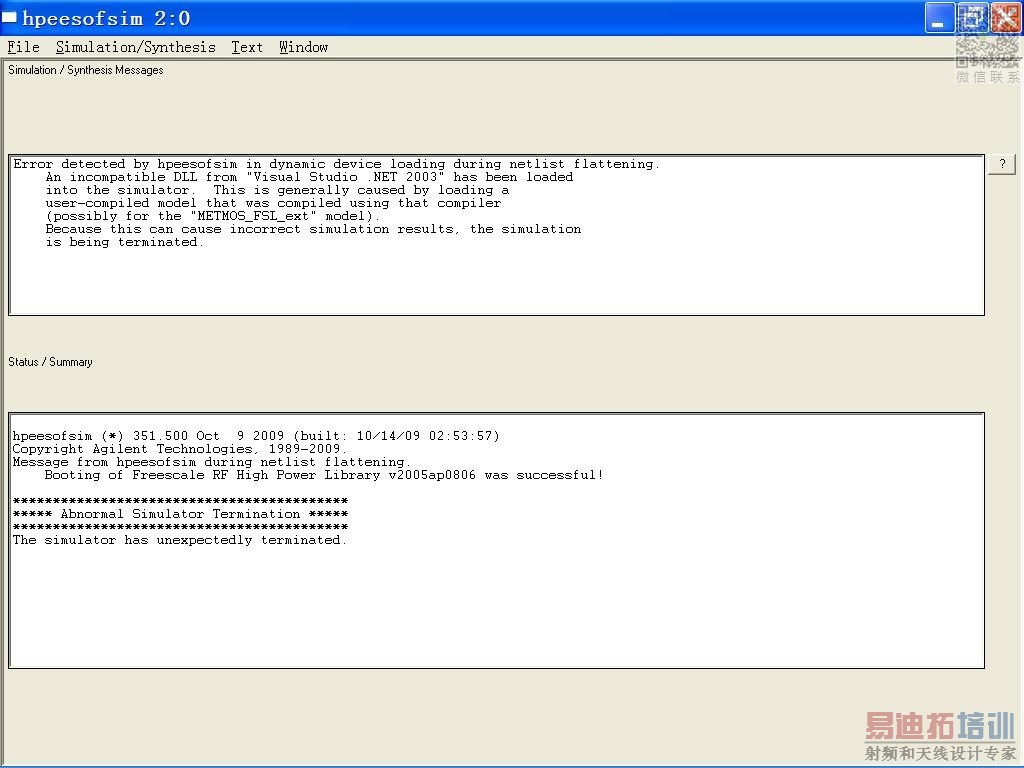Open the Text menu
The image size is (1024, 768).
pyautogui.click(x=247, y=47)
